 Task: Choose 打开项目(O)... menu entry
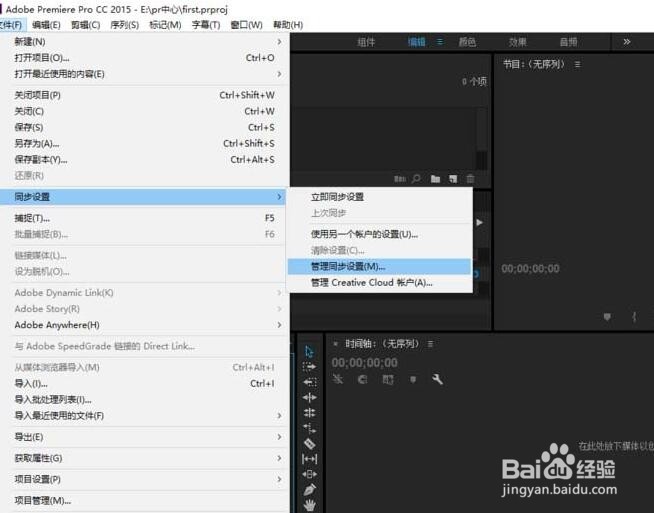(142, 58)
